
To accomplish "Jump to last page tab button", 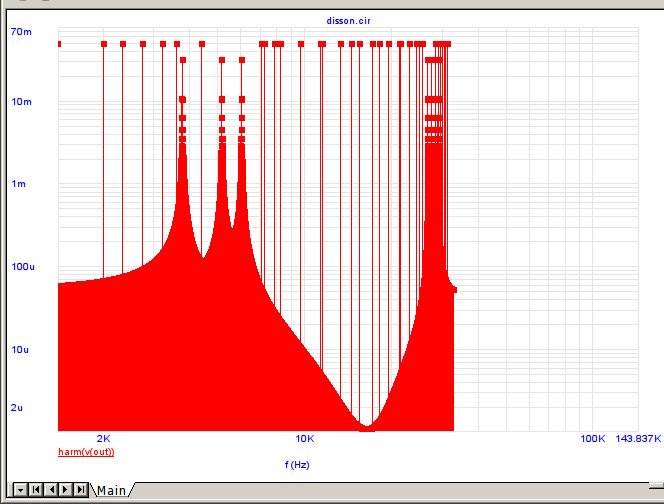I will pos(80,490).
